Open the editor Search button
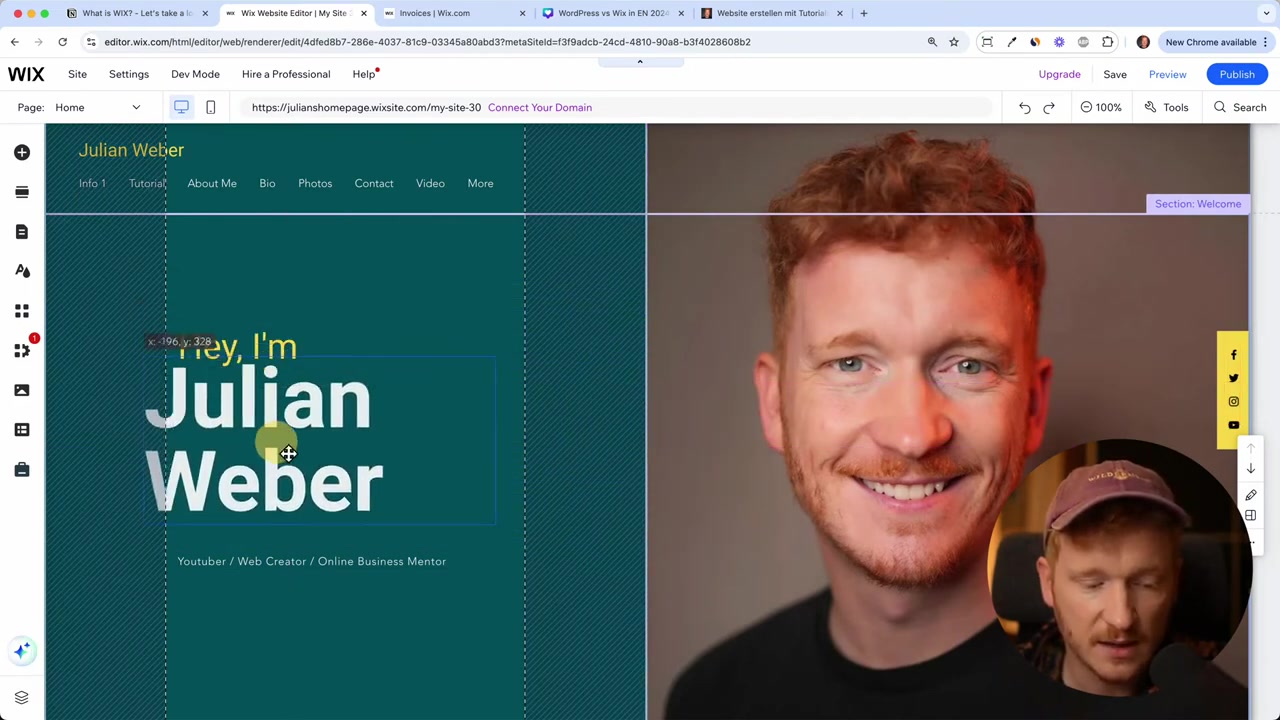This screenshot has width=1280, height=720. [1240, 107]
